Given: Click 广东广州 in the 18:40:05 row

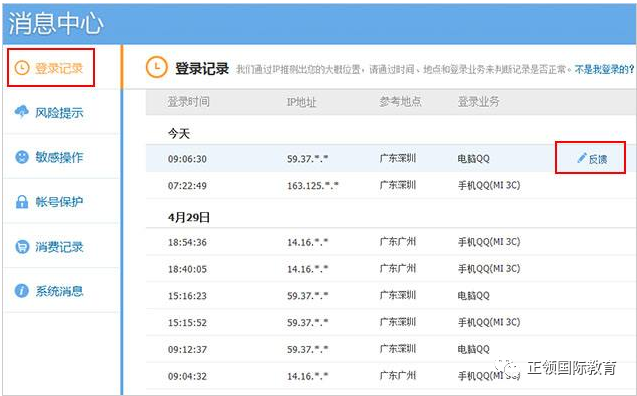Looking at the screenshot, I should tap(398, 268).
